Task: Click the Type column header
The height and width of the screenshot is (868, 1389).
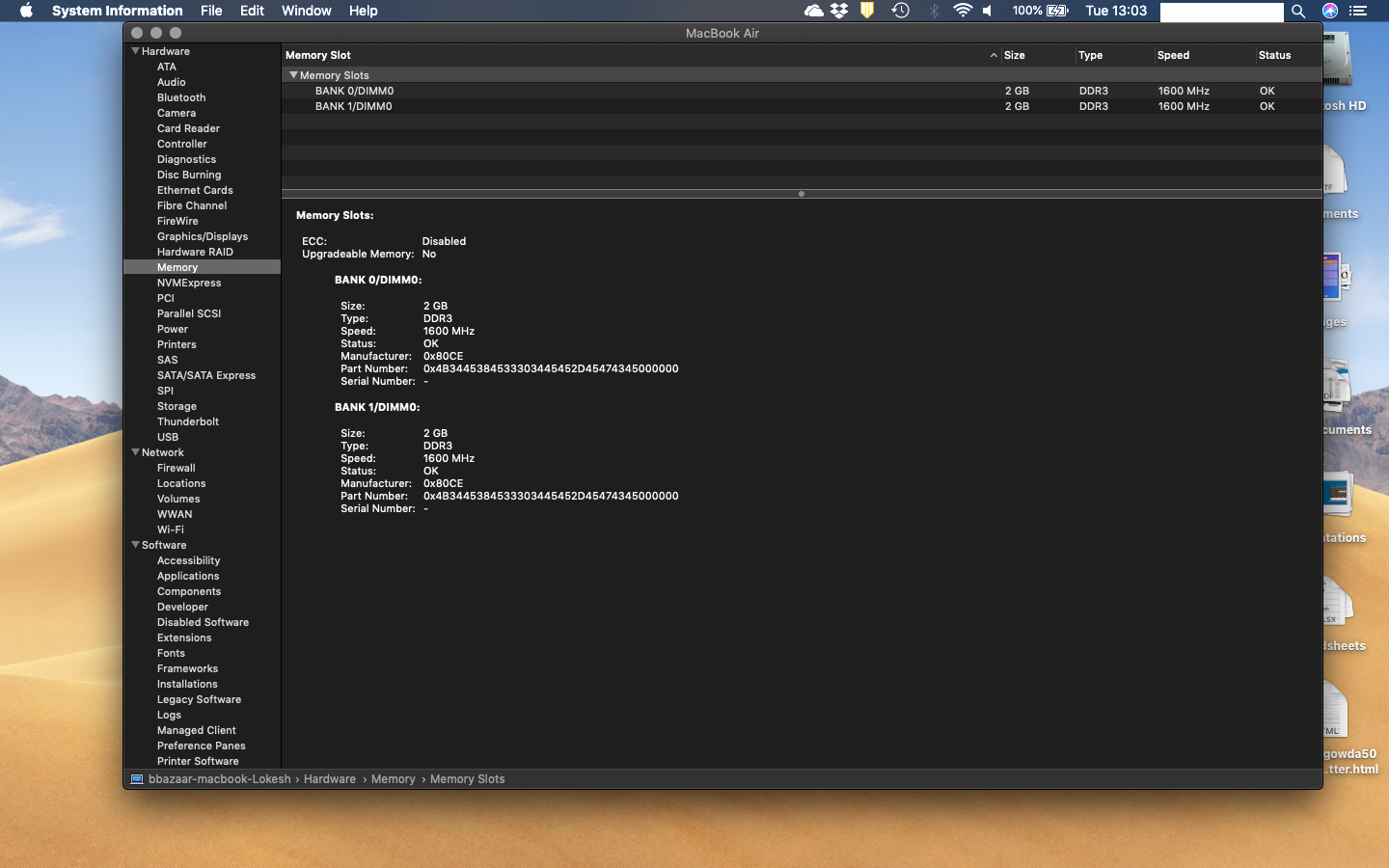Action: click(1090, 55)
